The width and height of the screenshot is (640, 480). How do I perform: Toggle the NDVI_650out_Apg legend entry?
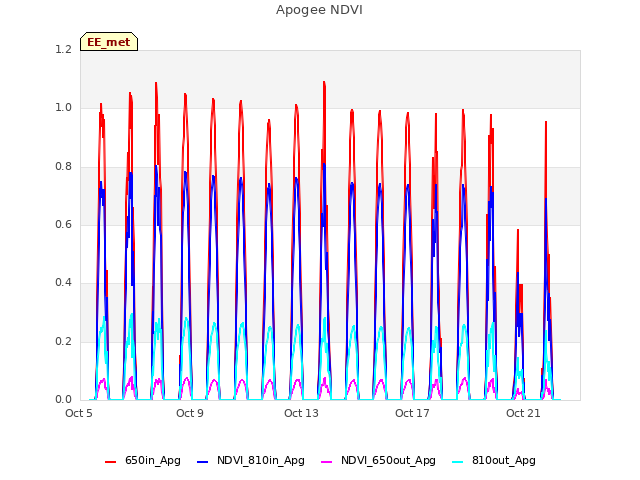tap(378, 461)
